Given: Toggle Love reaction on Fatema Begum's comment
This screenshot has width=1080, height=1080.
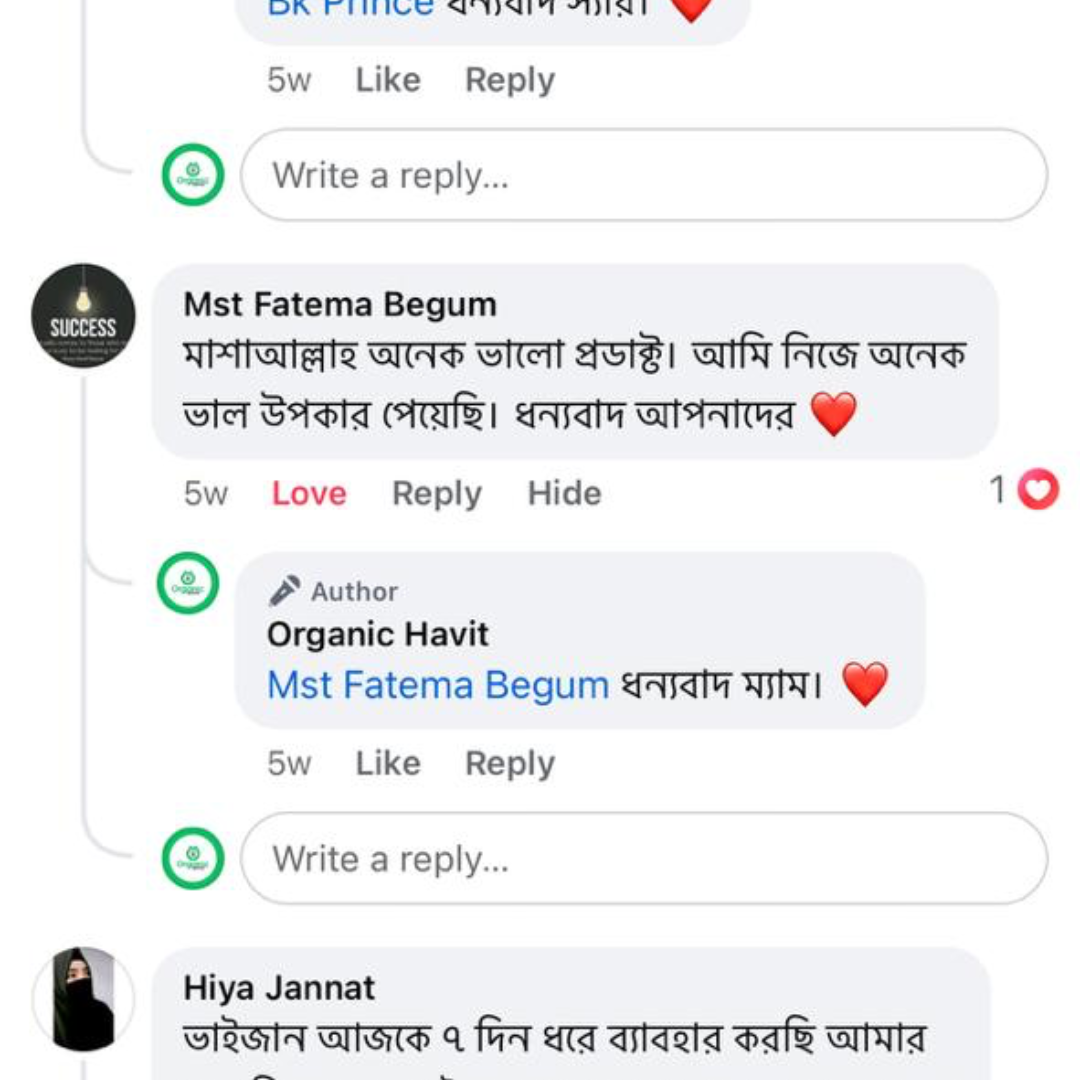Looking at the screenshot, I should [309, 493].
